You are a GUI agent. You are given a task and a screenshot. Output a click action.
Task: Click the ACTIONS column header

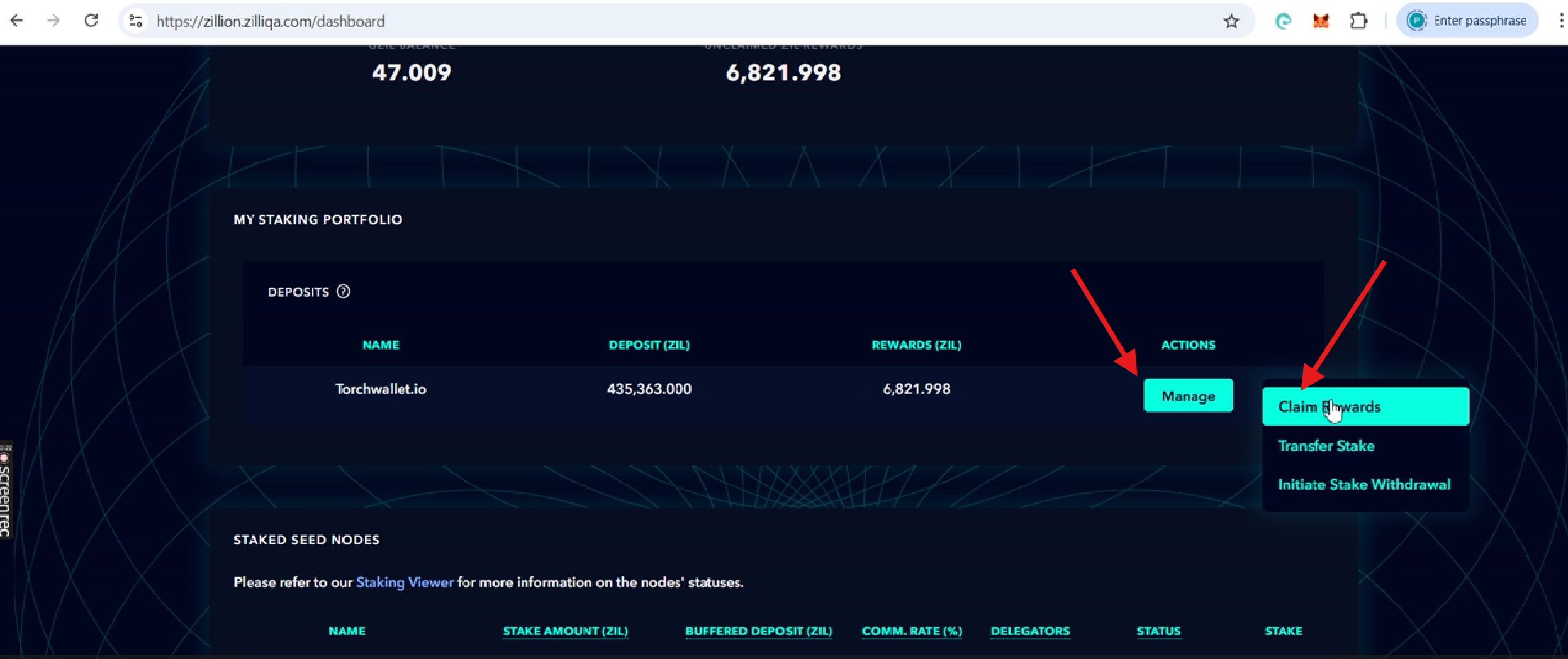1188,345
